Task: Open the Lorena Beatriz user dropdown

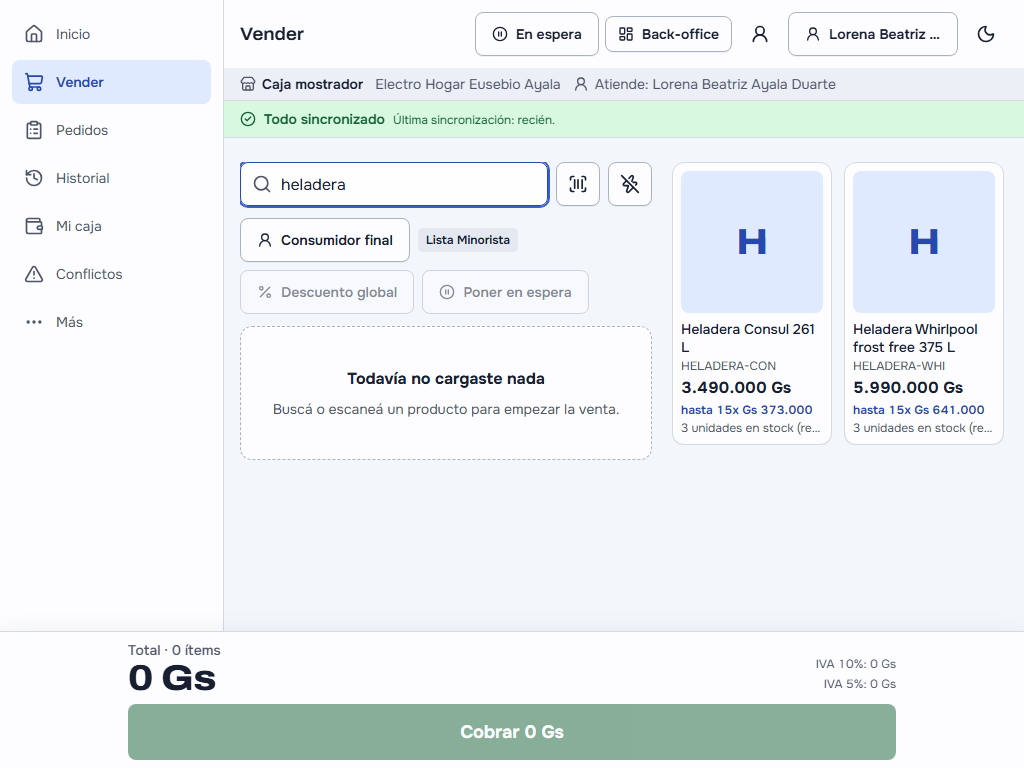Action: click(x=872, y=34)
